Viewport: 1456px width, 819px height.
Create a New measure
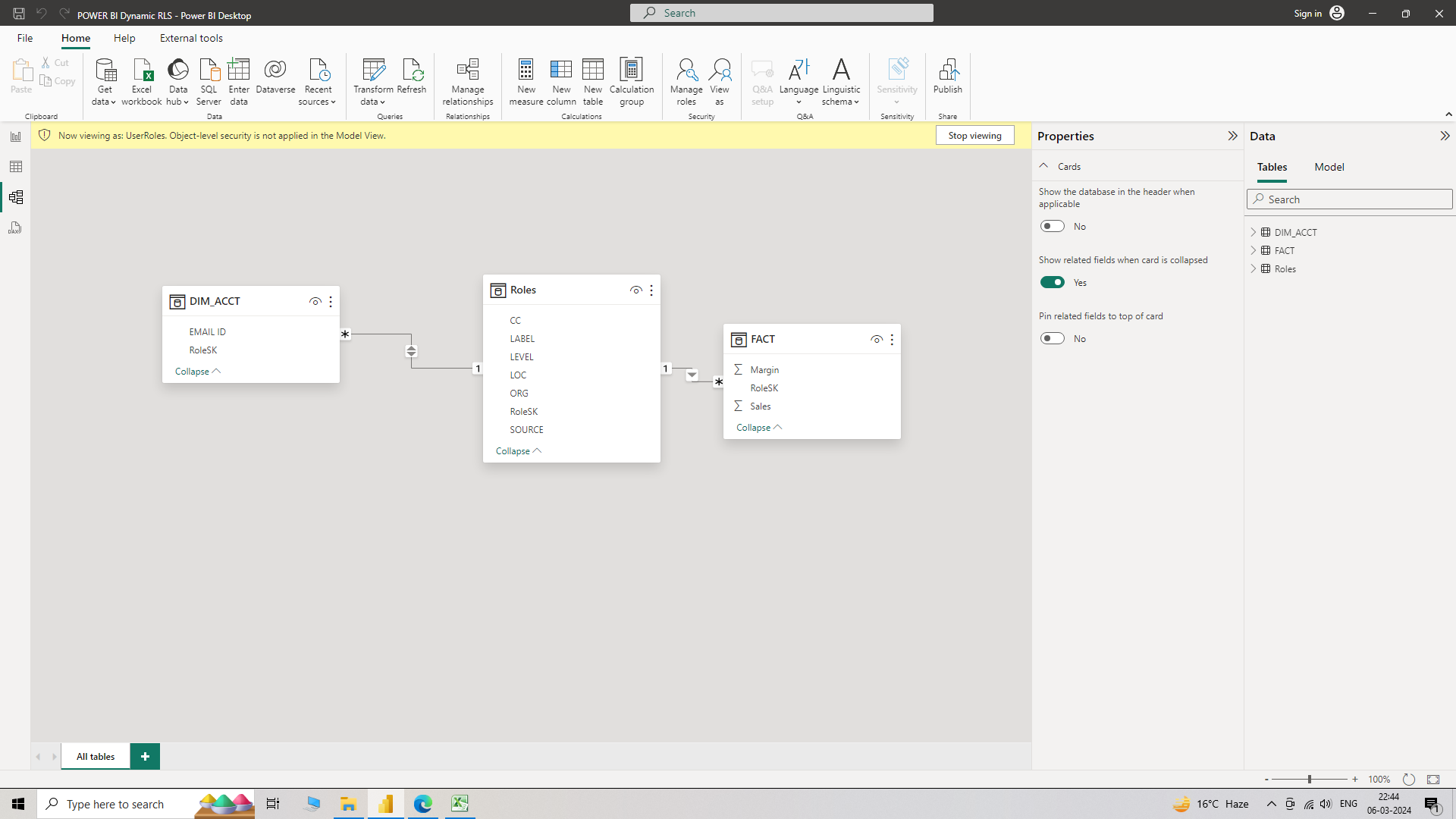click(526, 82)
